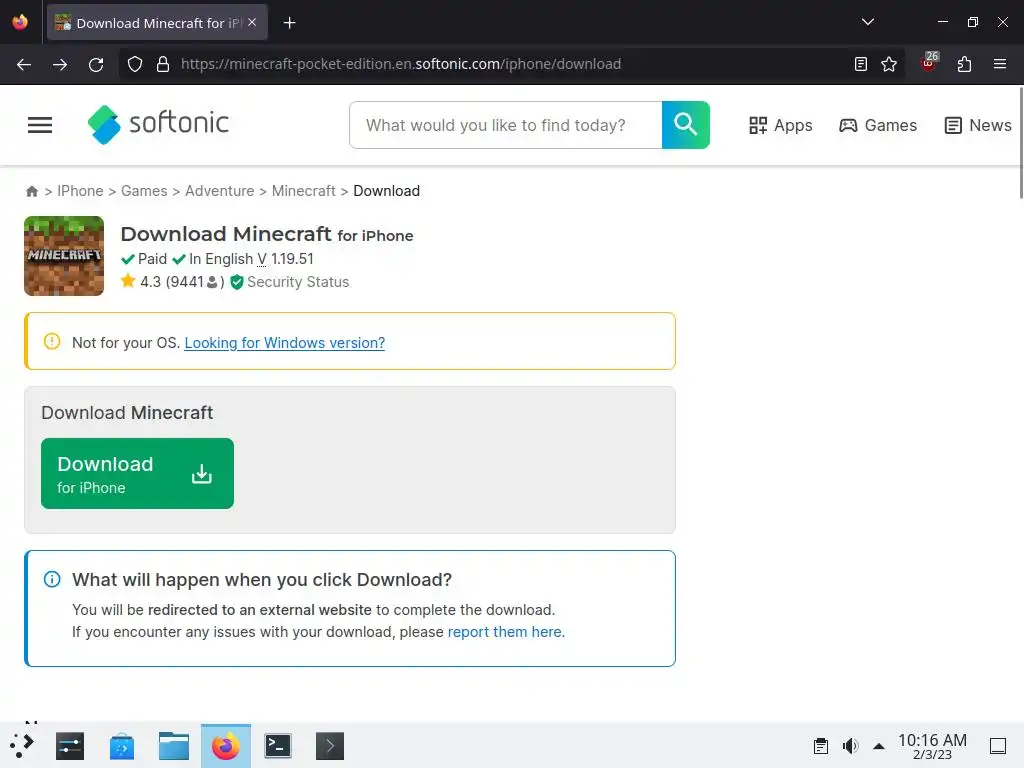The height and width of the screenshot is (768, 1024).
Task: Go to the Minecraft breadcrumb
Action: pyautogui.click(x=304, y=191)
